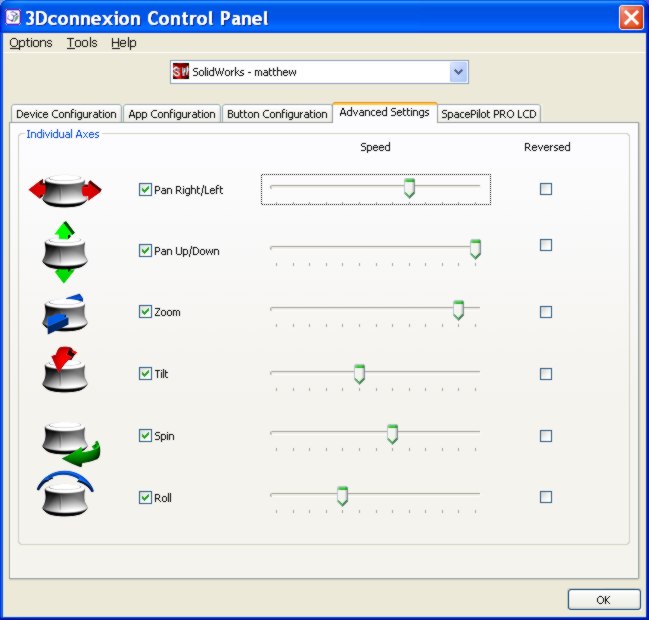
Task: Click the Tilt red arrow cap icon
Action: 65,369
